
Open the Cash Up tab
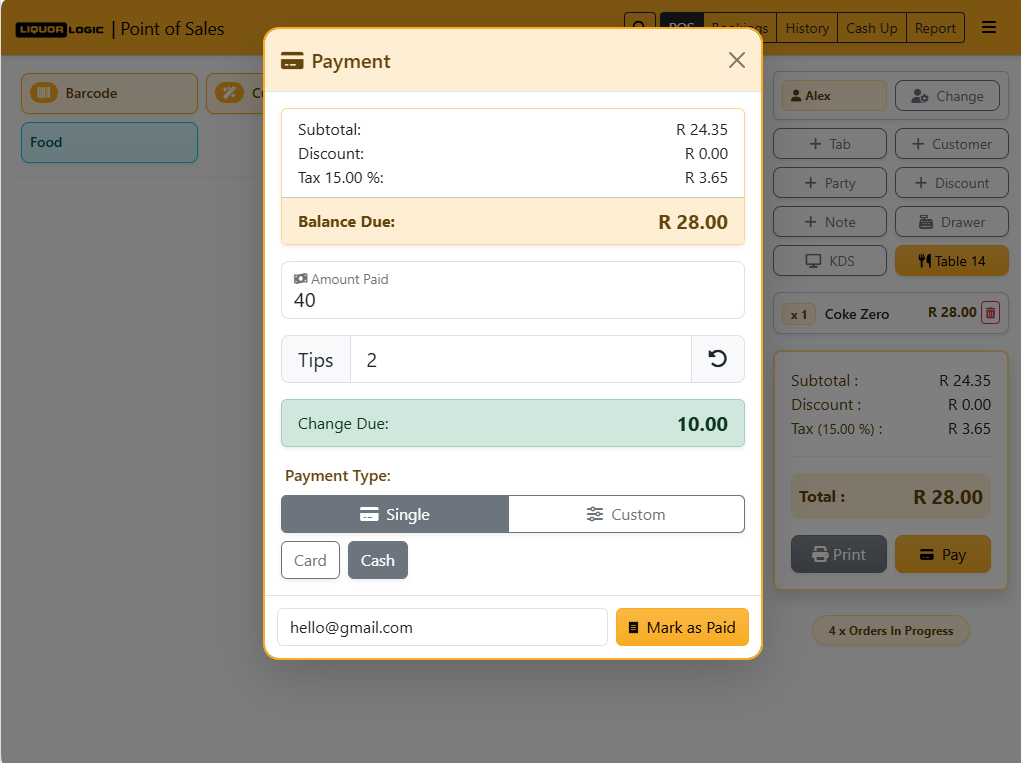[x=871, y=28]
